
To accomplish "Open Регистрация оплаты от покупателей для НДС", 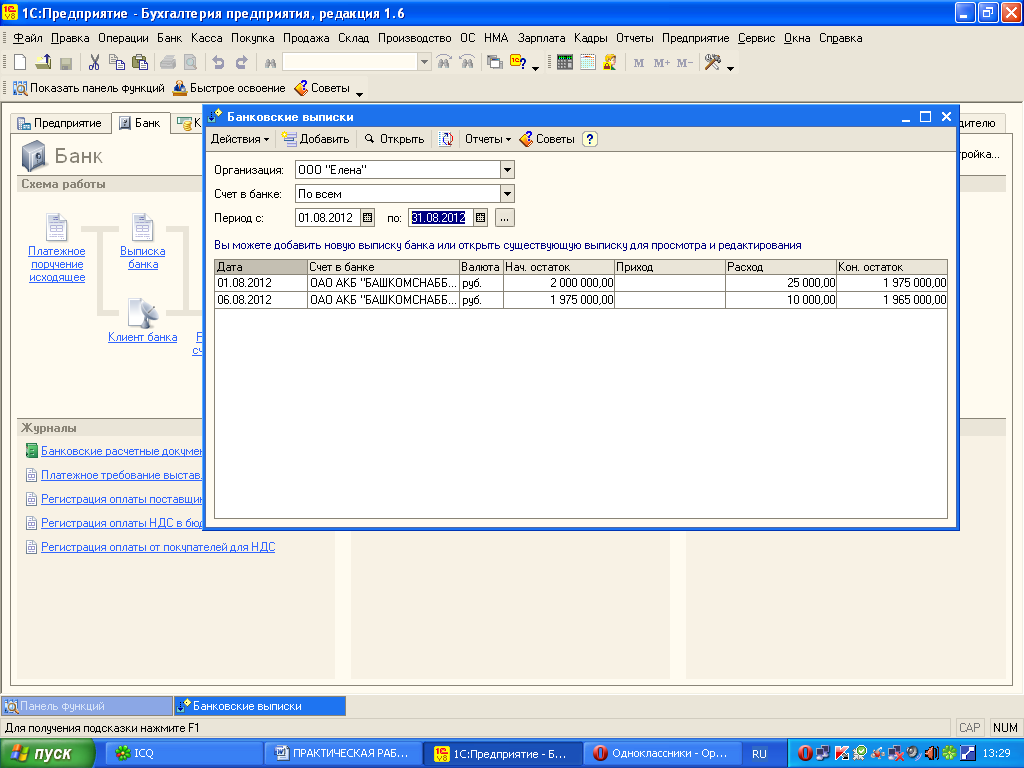I will (158, 547).
